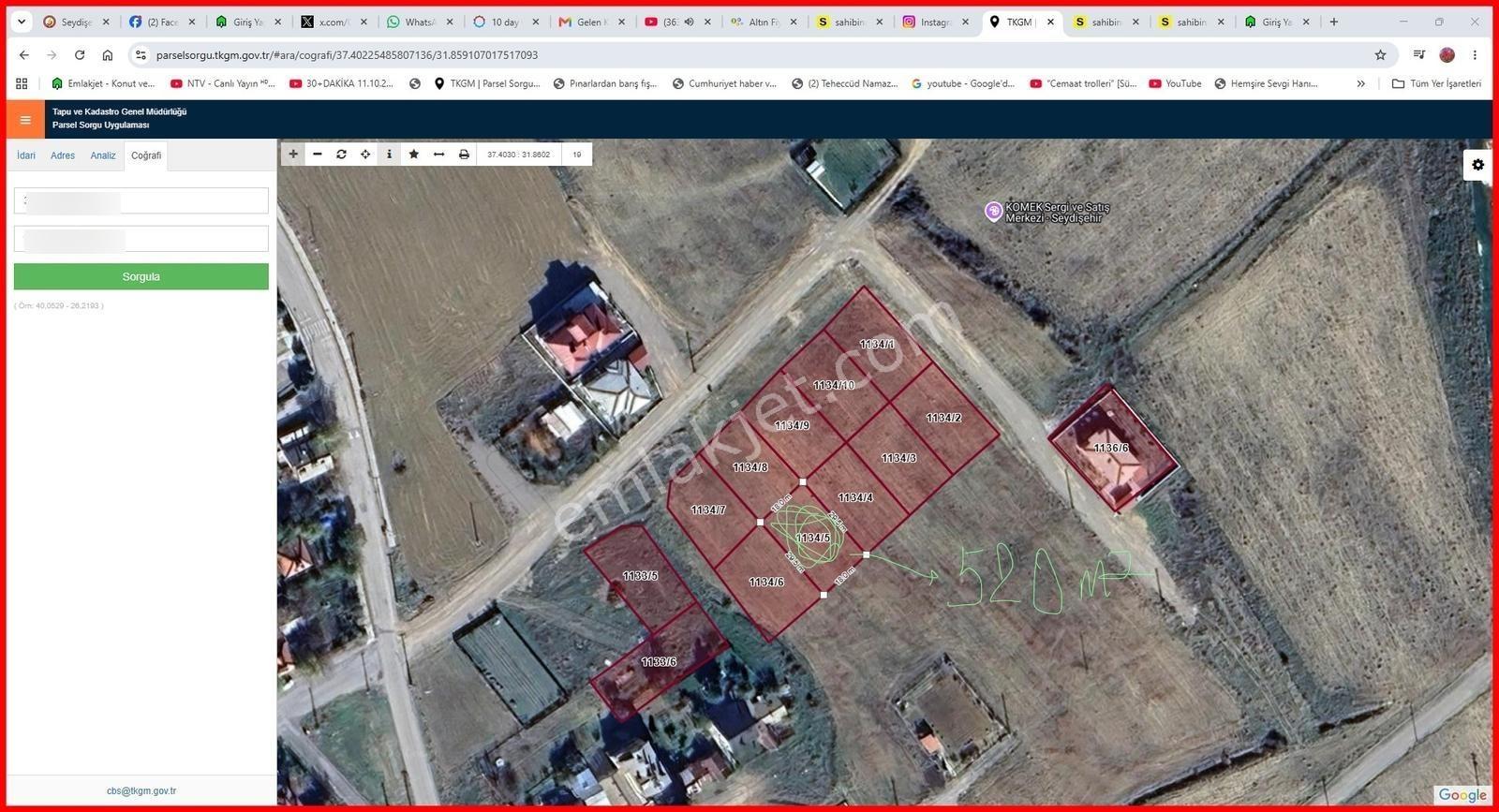Select parcel 1134/1 on the map
The image size is (1499, 812).
tap(877, 345)
